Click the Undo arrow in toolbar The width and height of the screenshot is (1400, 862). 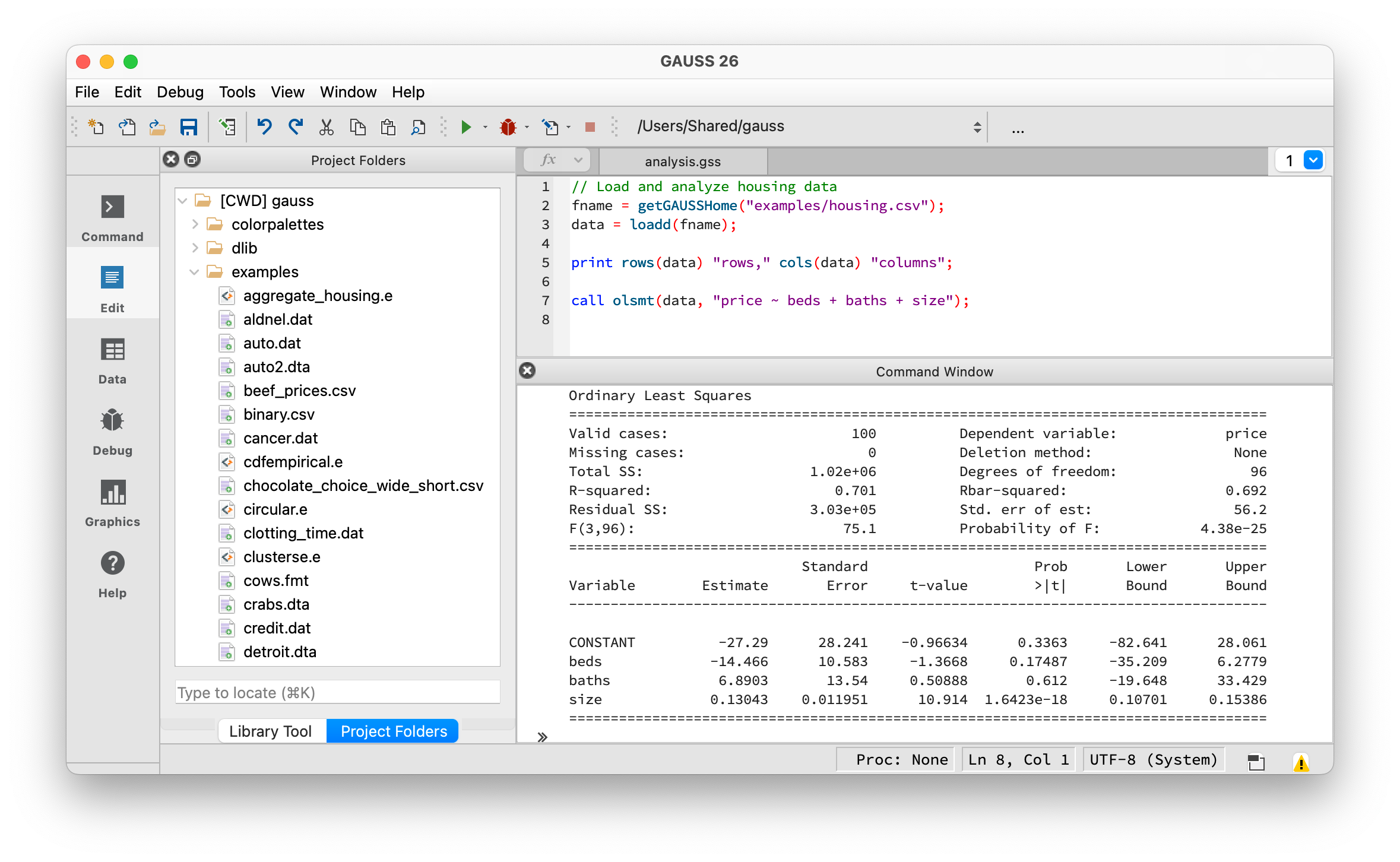pos(264,126)
